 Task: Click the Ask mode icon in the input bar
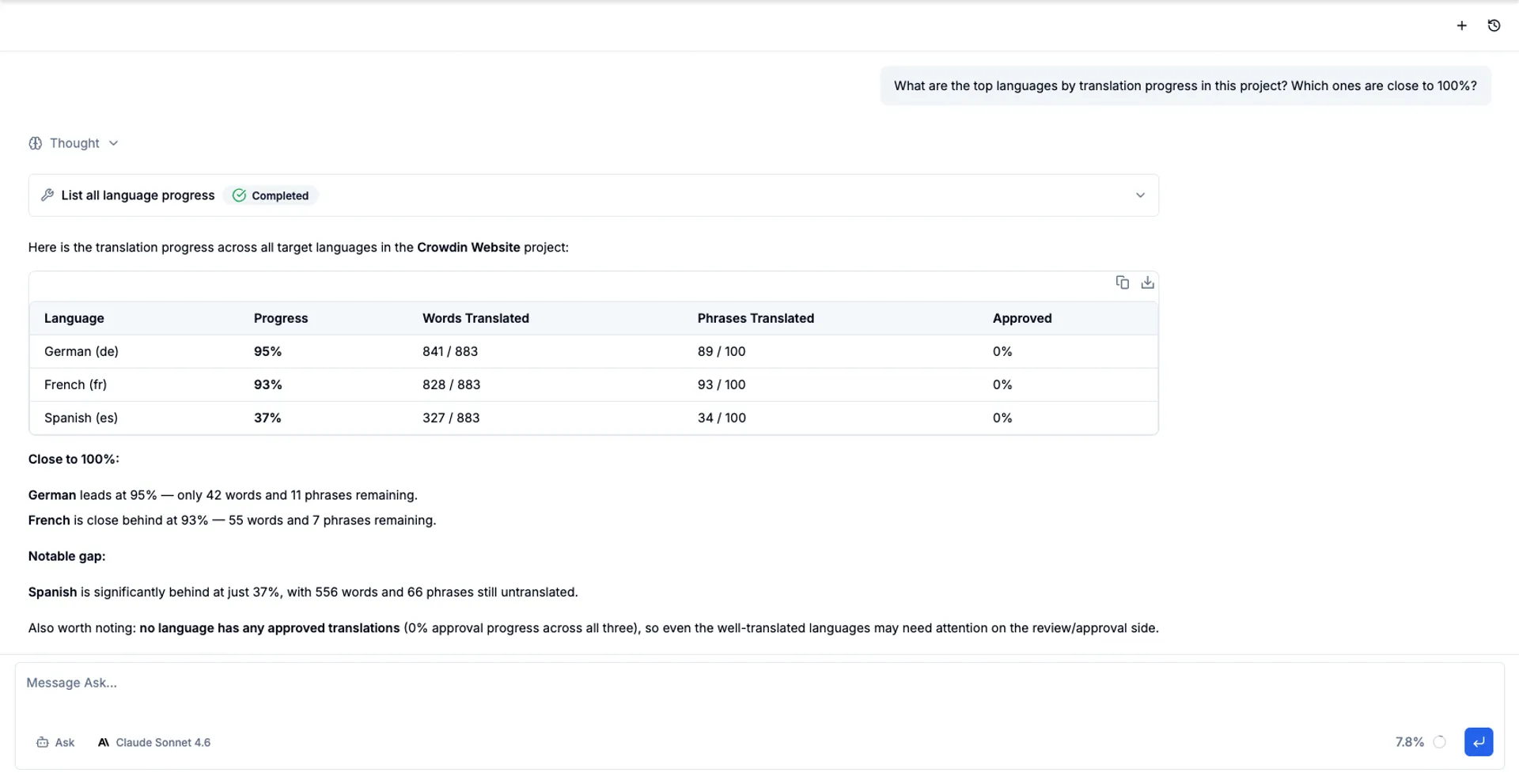click(x=43, y=742)
